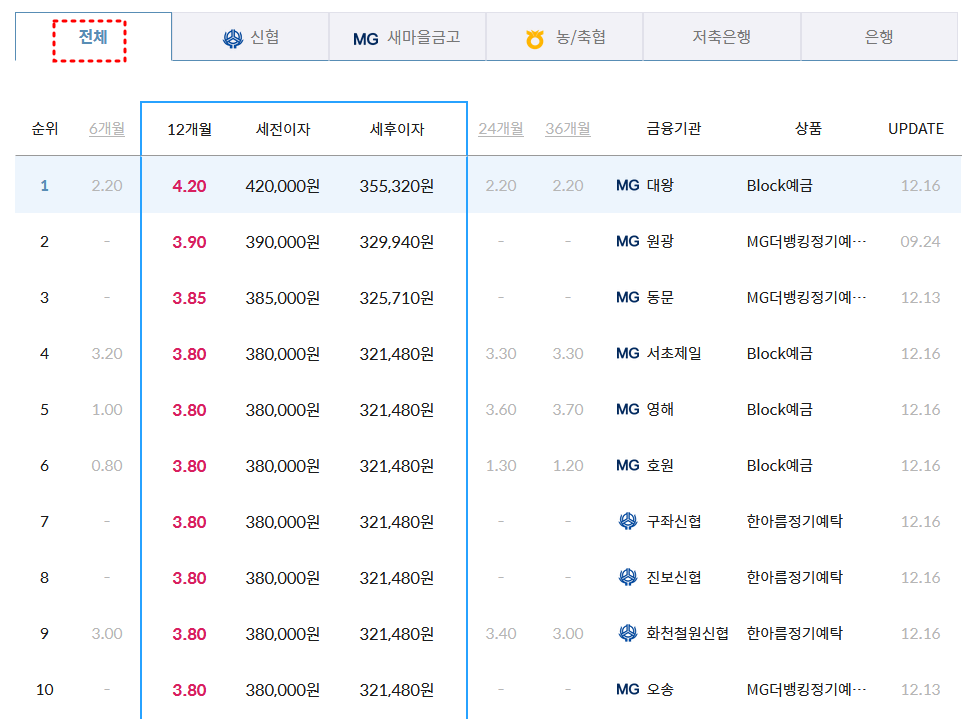Screen dimensions: 979x719
Task: Click pre-tax interest 420,000원
Action: point(283,186)
